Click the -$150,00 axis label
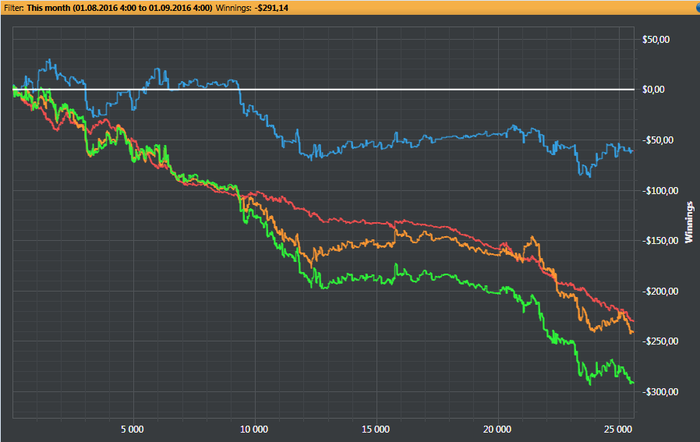Image resolution: width=700 pixels, height=442 pixels. 660,241
